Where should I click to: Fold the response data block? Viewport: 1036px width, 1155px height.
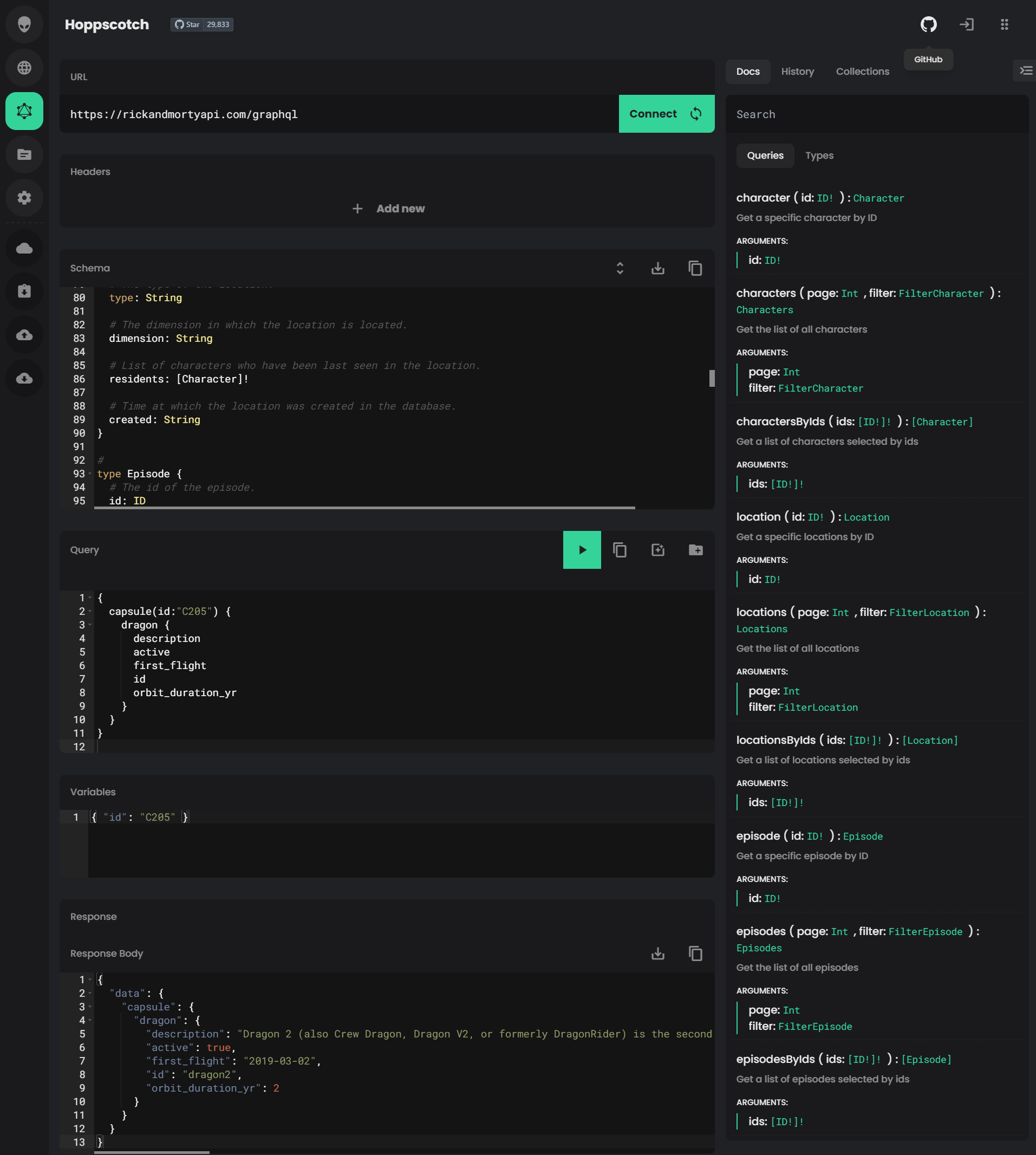click(90, 993)
